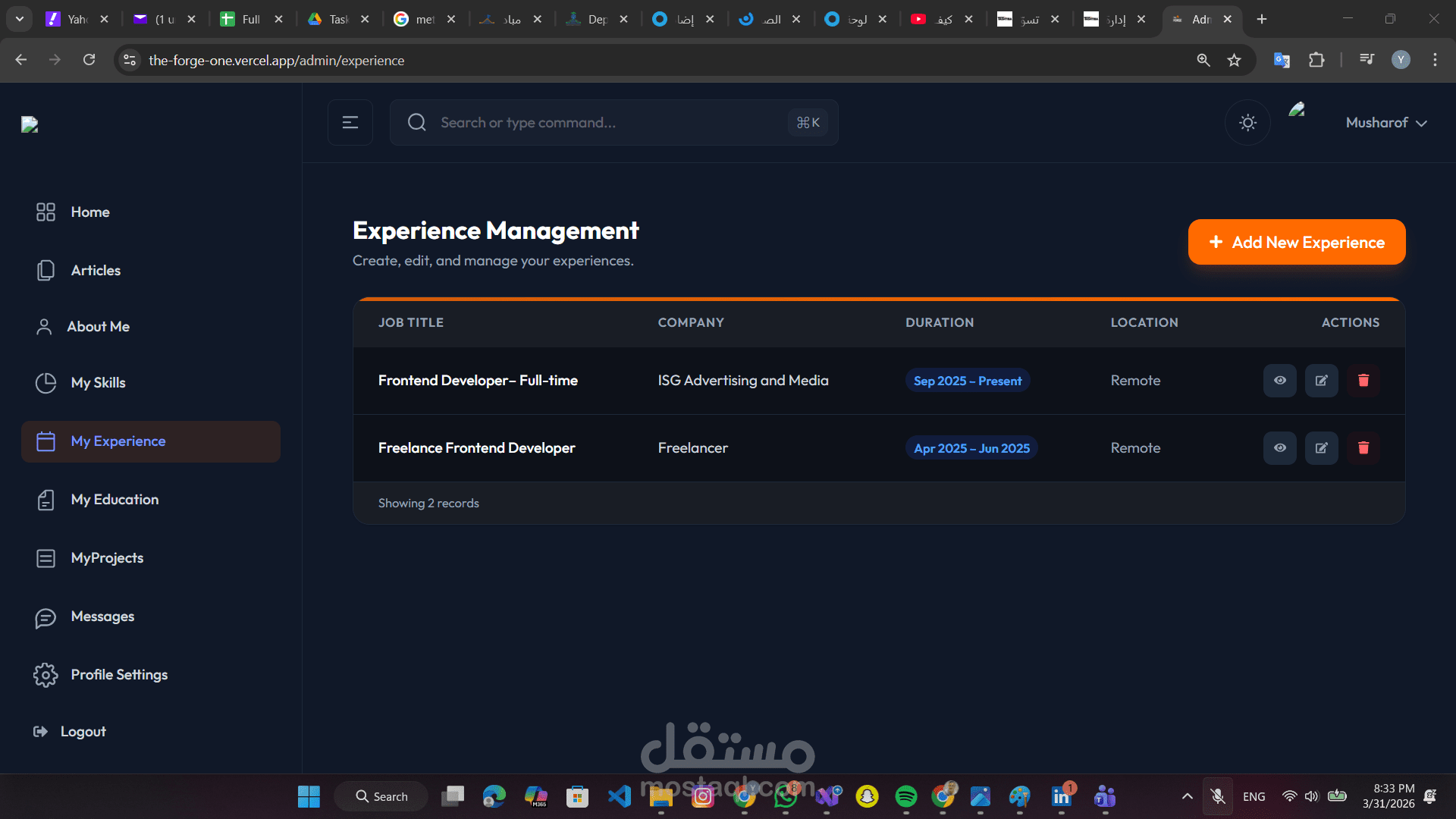Go to My Education in sidebar

point(115,500)
